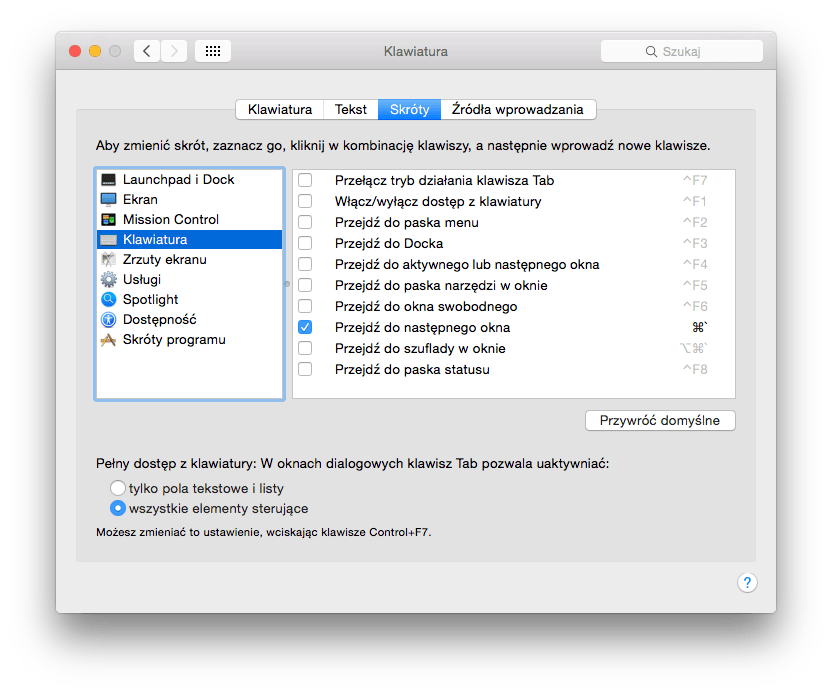
Task: Select Launchpad i Dock category
Action: tap(189, 179)
